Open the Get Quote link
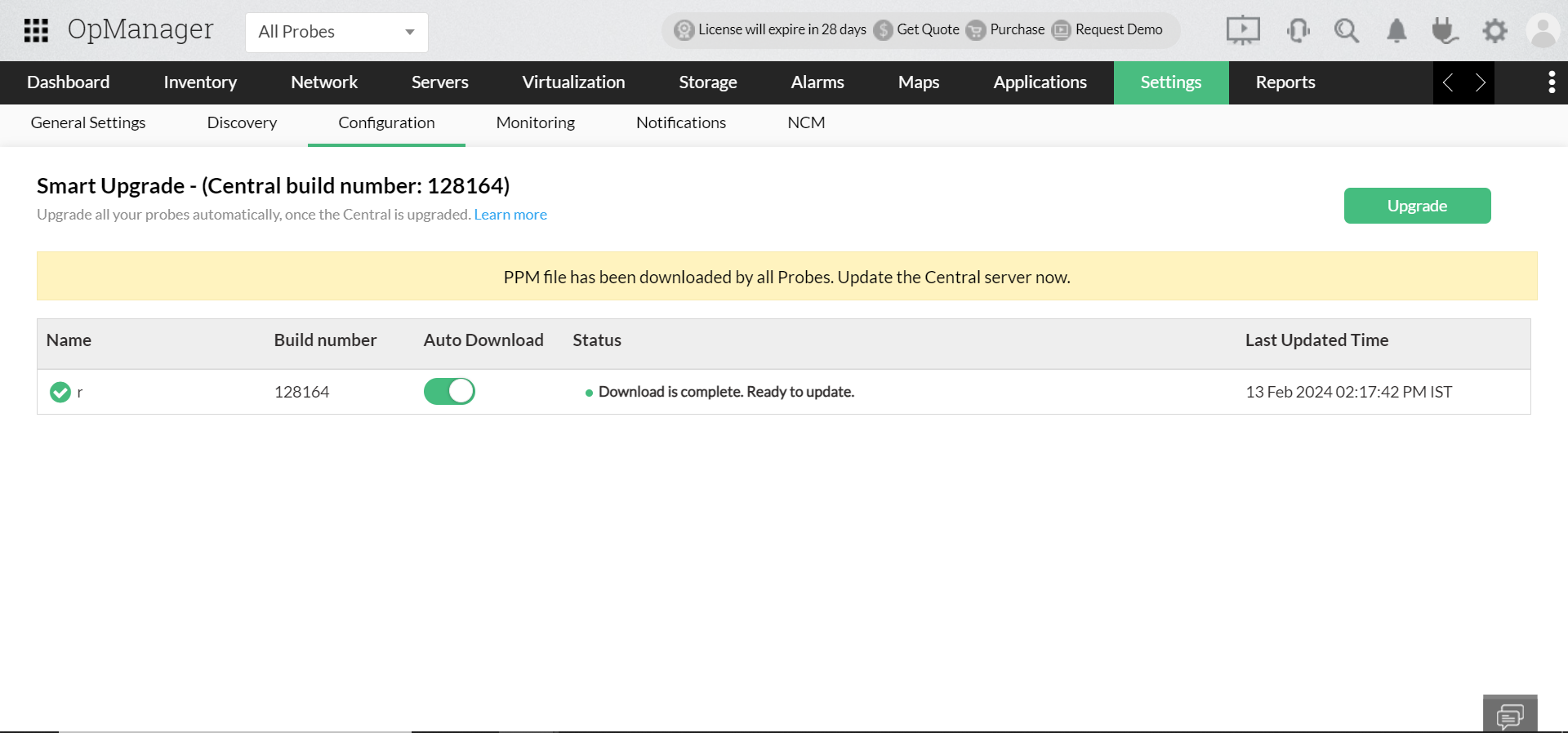 928,29
